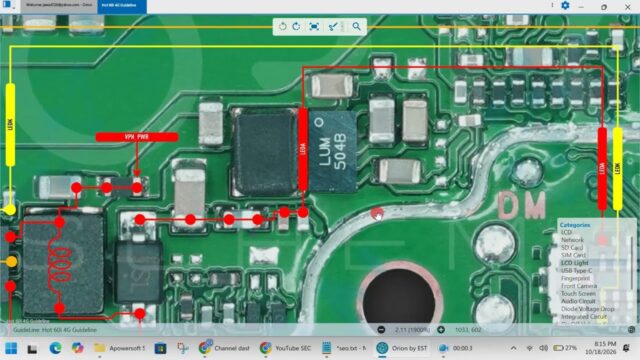640x360 pixels.
Task: Fit the board to screen
Action: (x=314, y=27)
